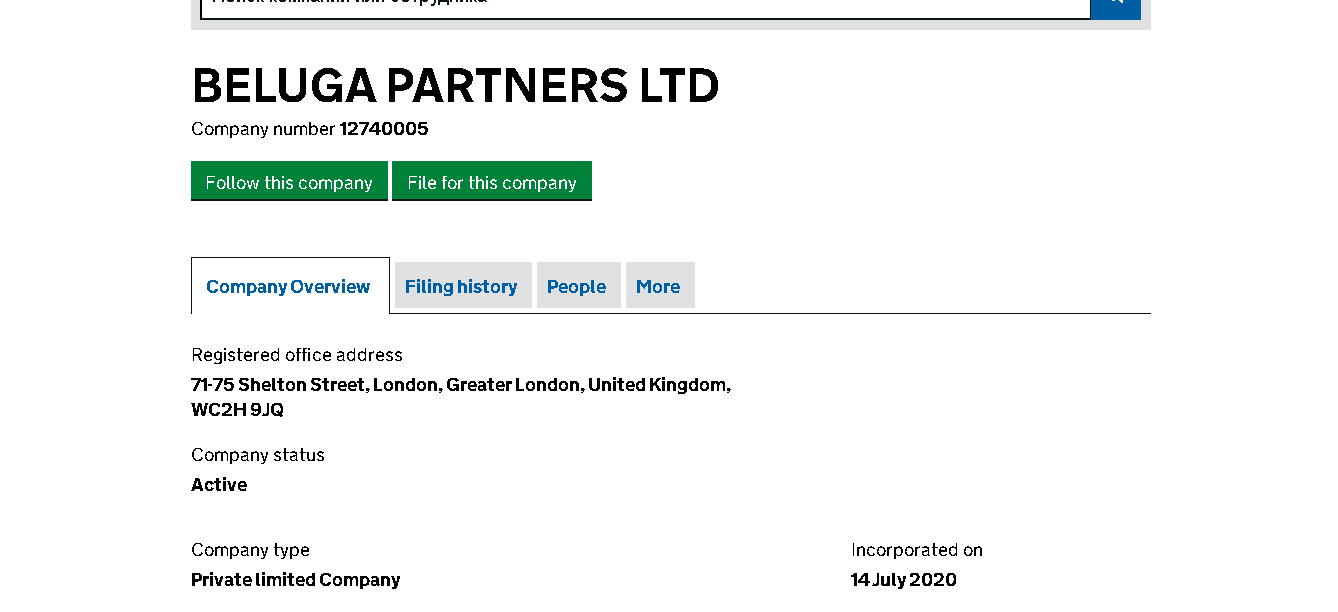Click the Private limited Company text
1338x612 pixels.
click(x=295, y=580)
